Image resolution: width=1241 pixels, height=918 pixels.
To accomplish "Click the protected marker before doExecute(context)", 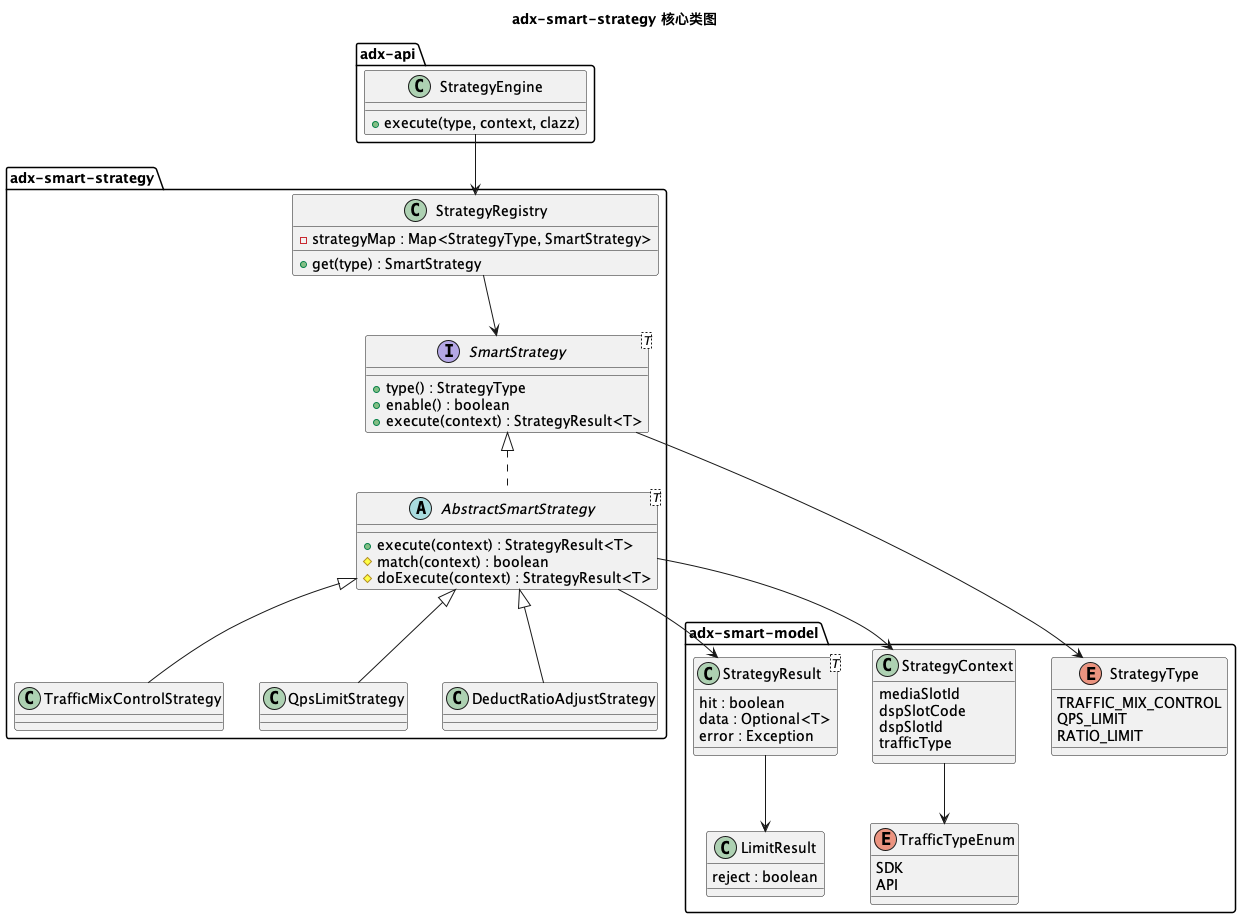I will tap(368, 579).
